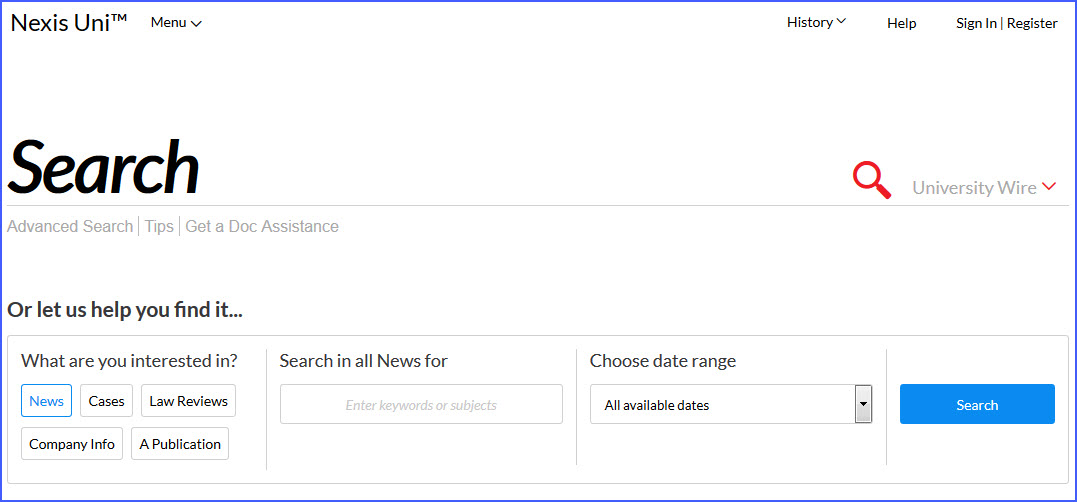Select the A Publication option
Viewport: 1077px width, 502px height.
[x=180, y=444]
